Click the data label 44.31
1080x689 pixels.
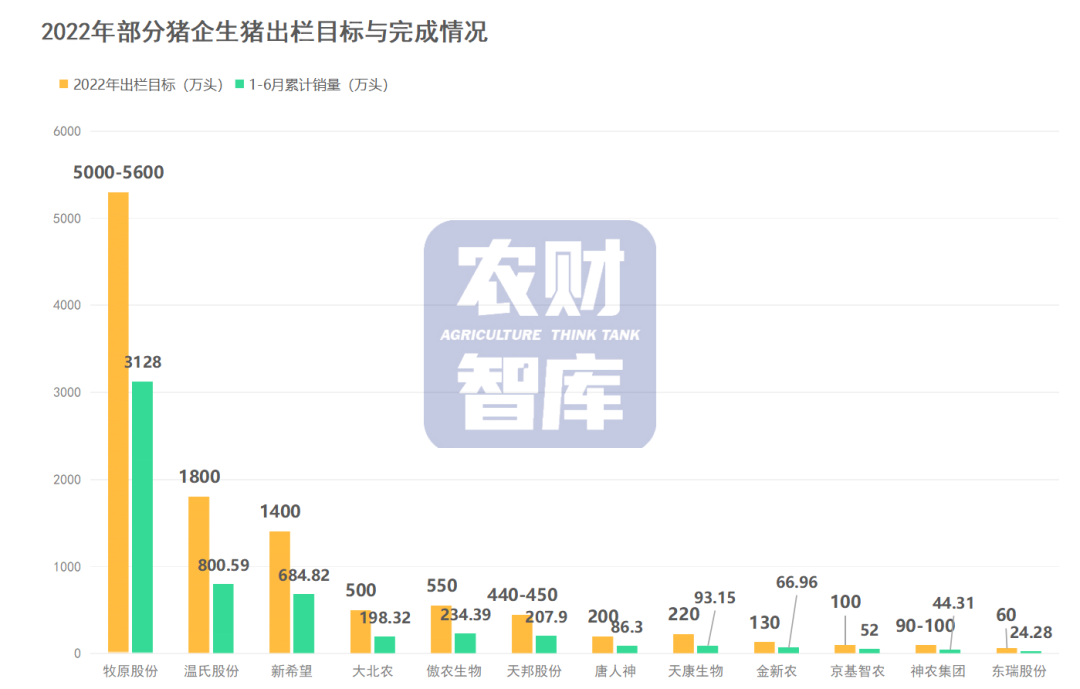coord(953,603)
